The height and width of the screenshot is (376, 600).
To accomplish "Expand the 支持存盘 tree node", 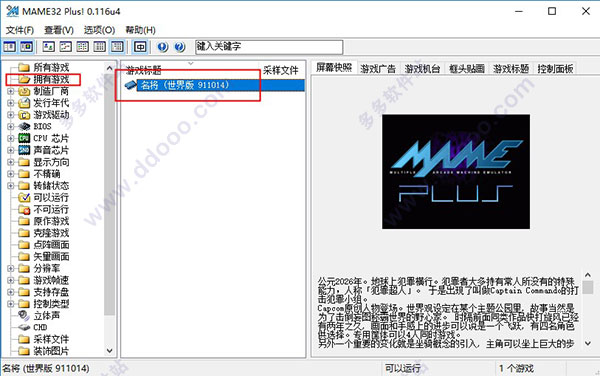I will pyautogui.click(x=11, y=292).
